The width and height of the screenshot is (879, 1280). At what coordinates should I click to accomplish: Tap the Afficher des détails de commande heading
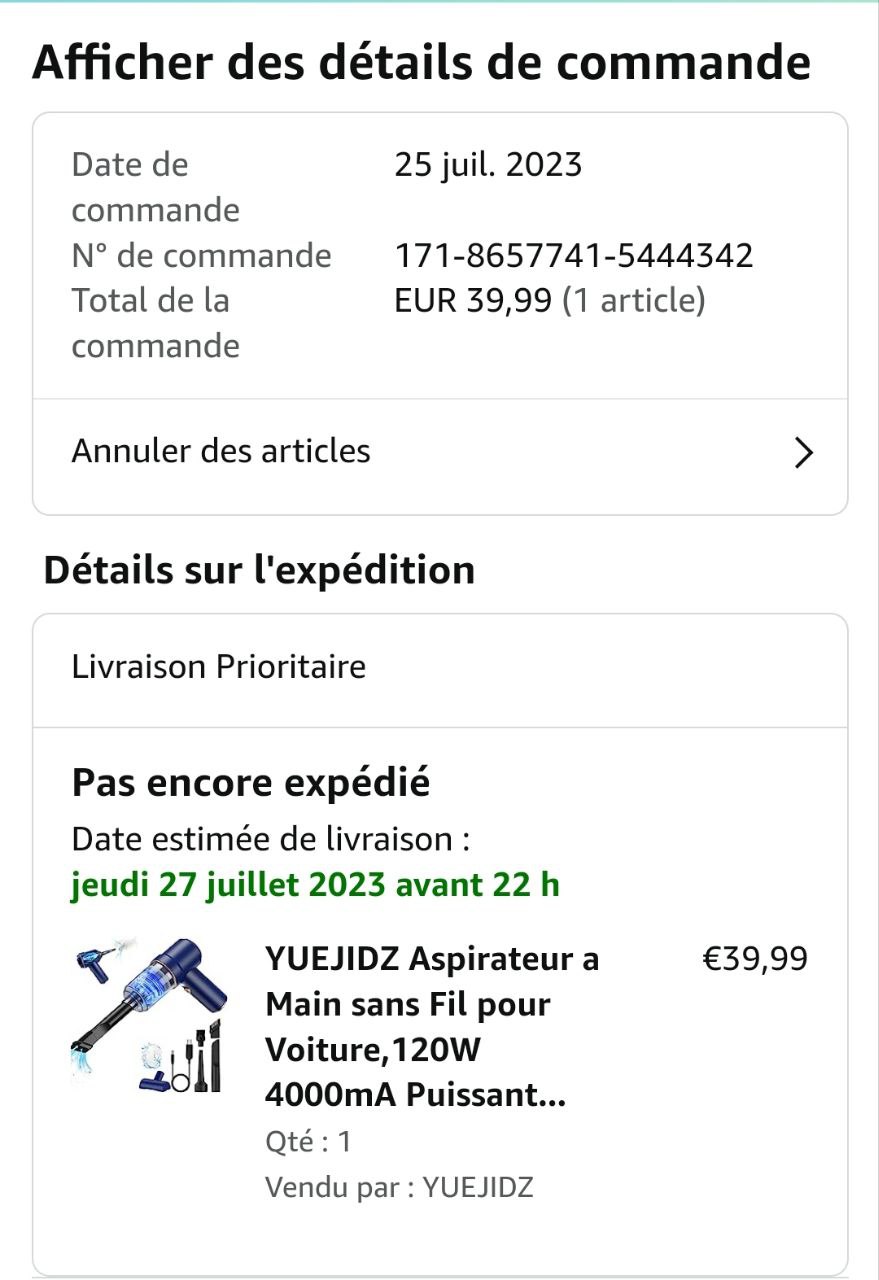point(421,64)
